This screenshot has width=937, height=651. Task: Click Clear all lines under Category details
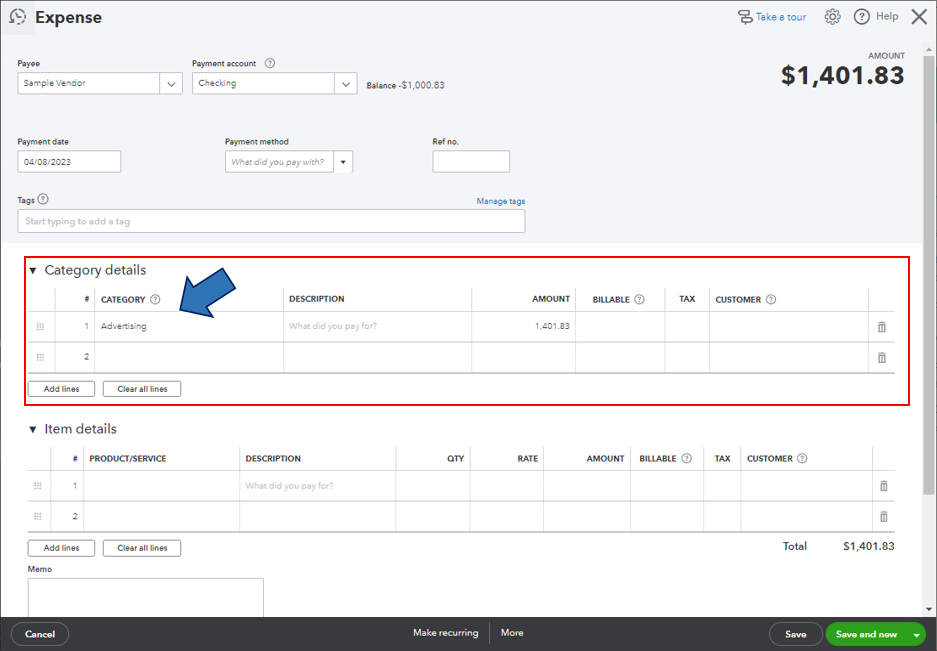(142, 389)
